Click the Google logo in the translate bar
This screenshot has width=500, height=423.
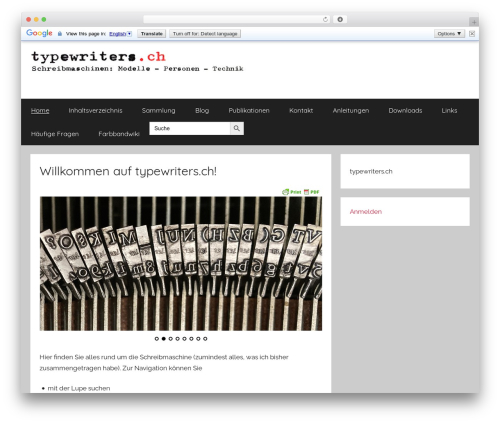[x=39, y=33]
